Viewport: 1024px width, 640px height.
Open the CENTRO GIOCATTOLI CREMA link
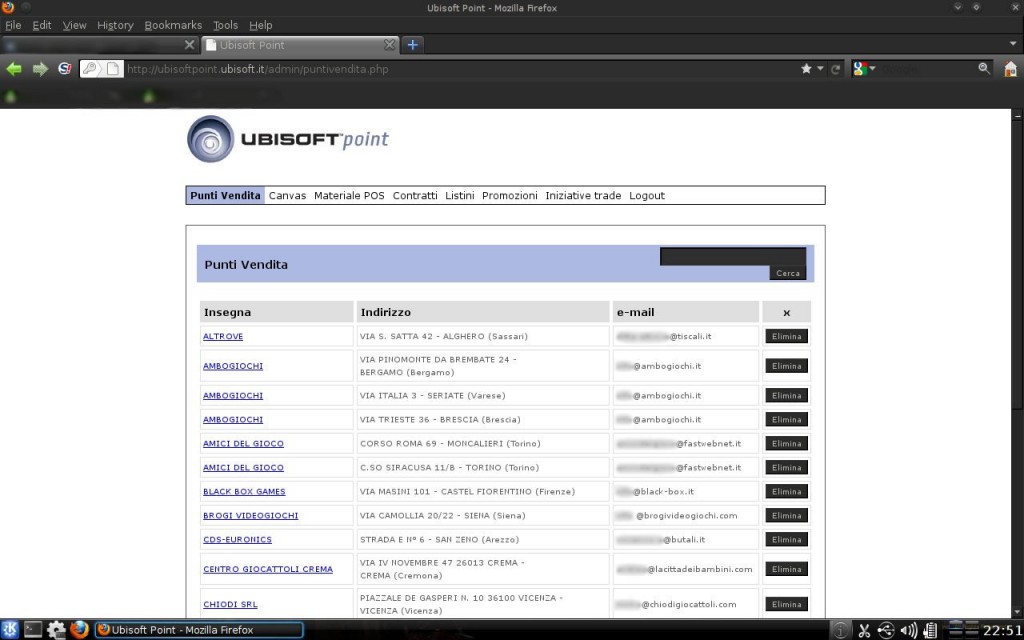pos(268,569)
